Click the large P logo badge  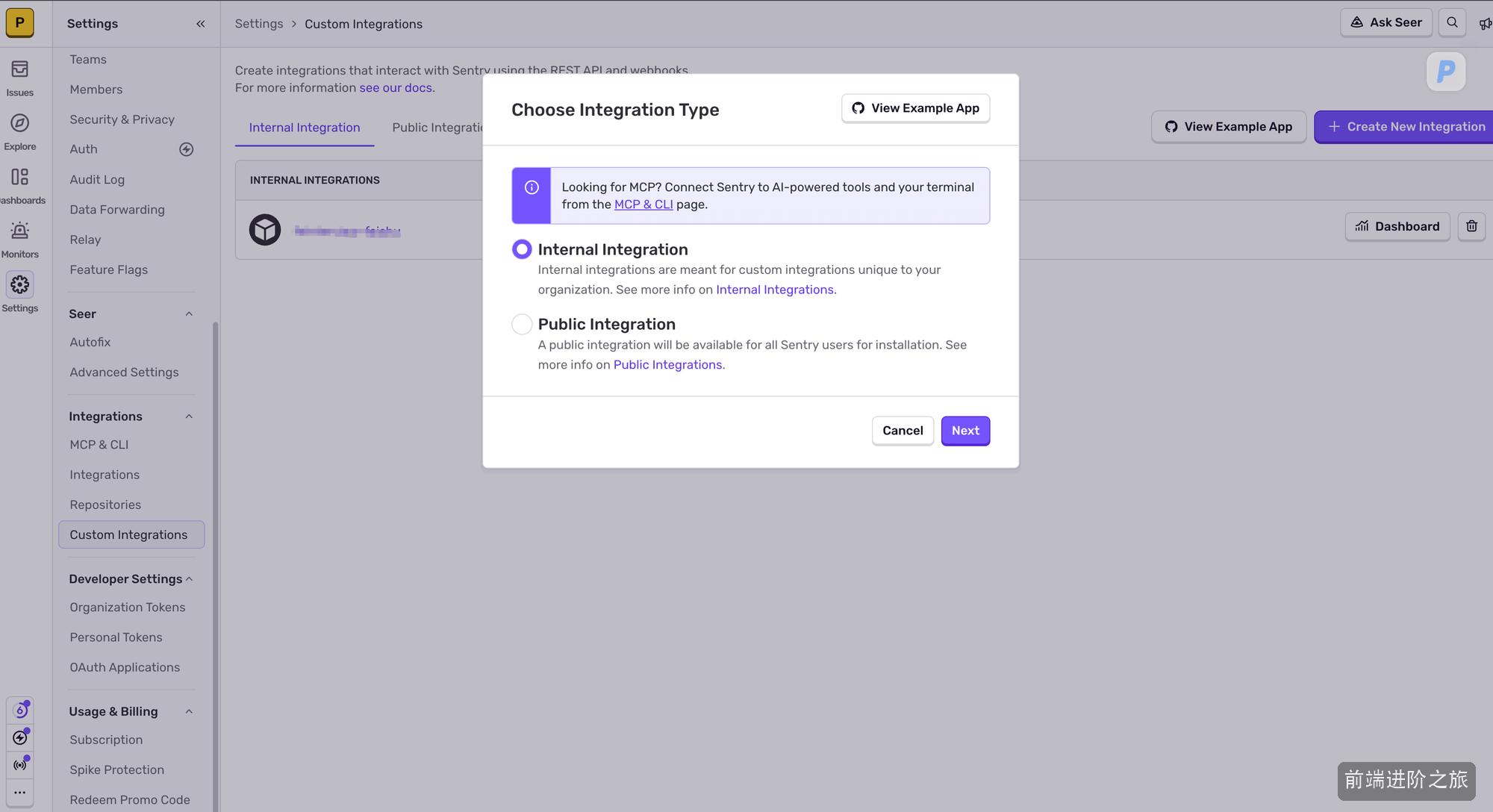[1446, 72]
